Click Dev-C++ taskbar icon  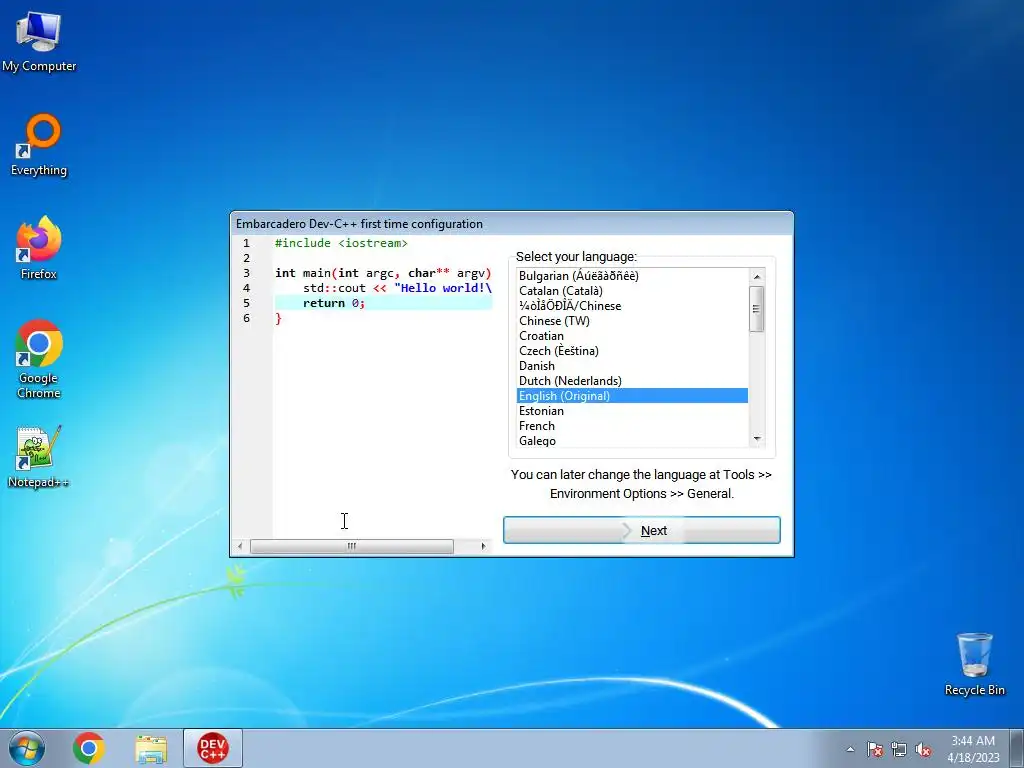pos(213,748)
